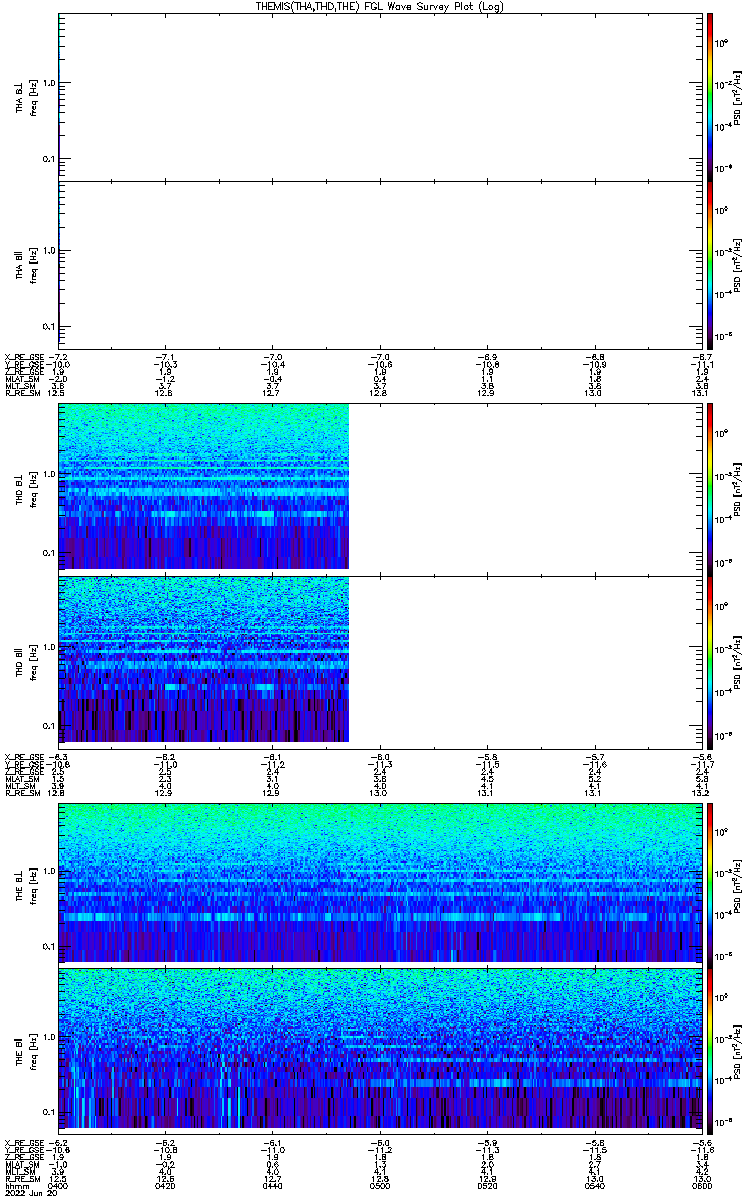Click the 1.0 frequency tick on THE B-perpendicular

[x=49, y=870]
